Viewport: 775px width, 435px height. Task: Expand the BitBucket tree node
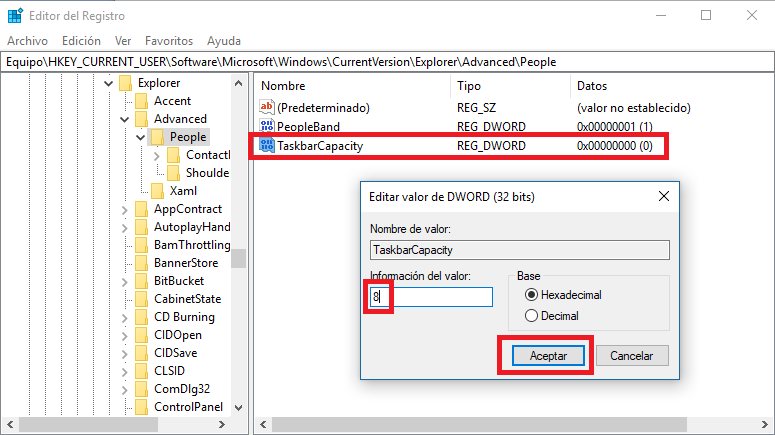125,281
